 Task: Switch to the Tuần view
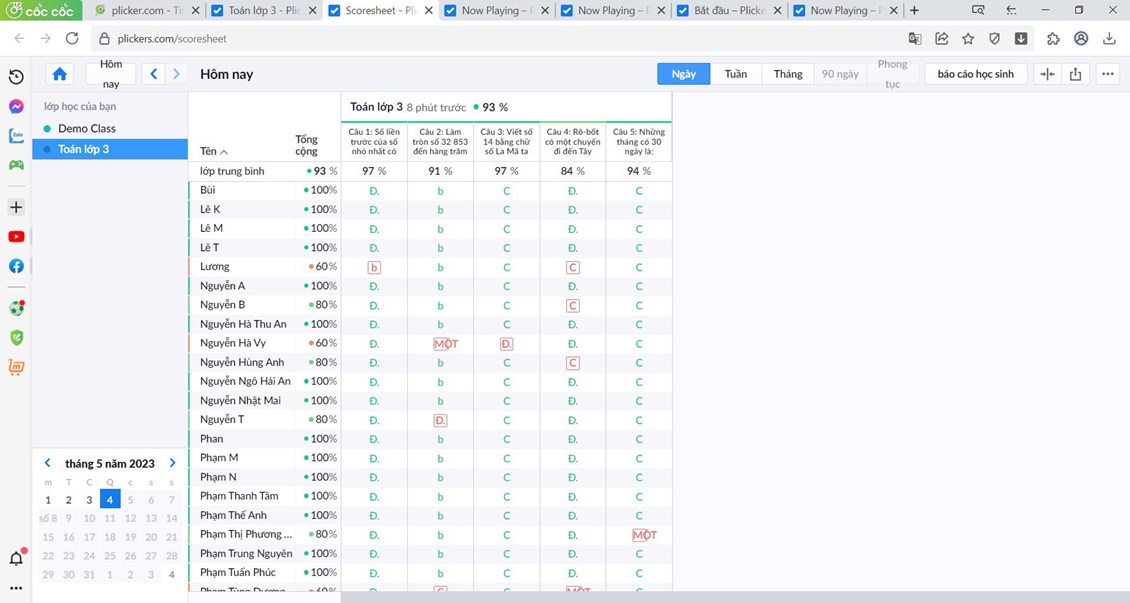tap(735, 74)
